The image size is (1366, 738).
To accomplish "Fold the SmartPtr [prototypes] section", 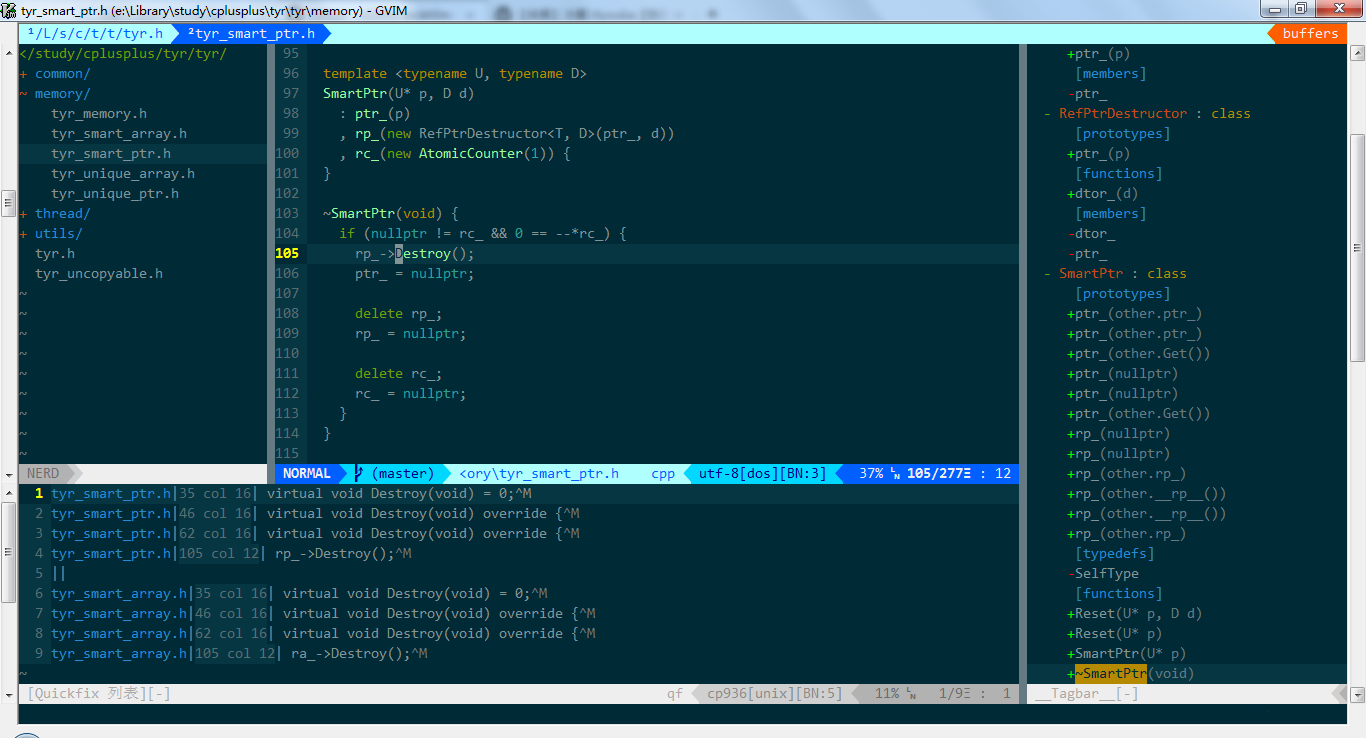I will [x=1123, y=293].
